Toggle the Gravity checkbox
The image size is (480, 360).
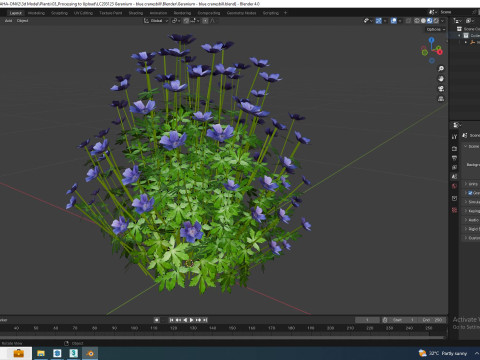pyautogui.click(x=470, y=193)
